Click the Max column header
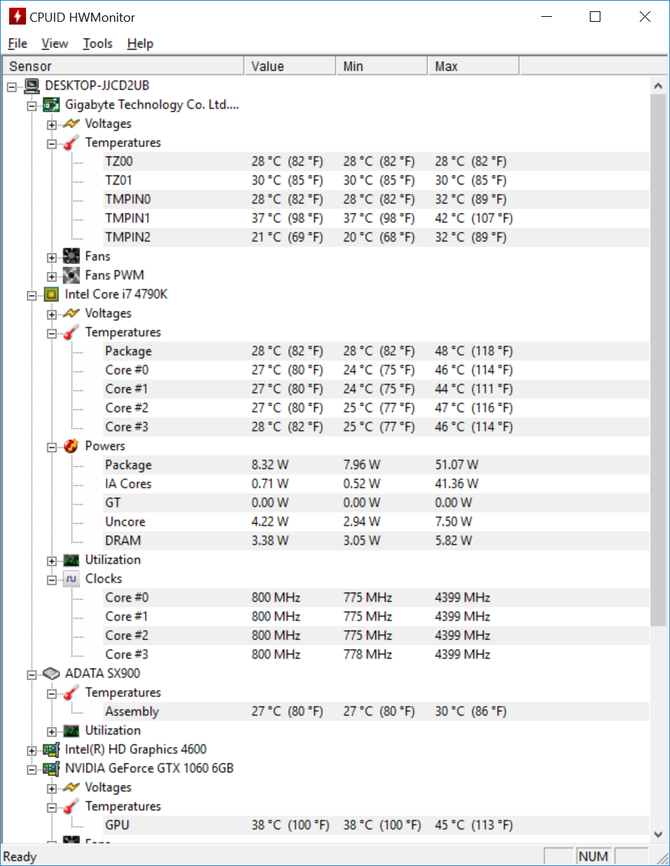The image size is (670, 866). click(x=473, y=66)
